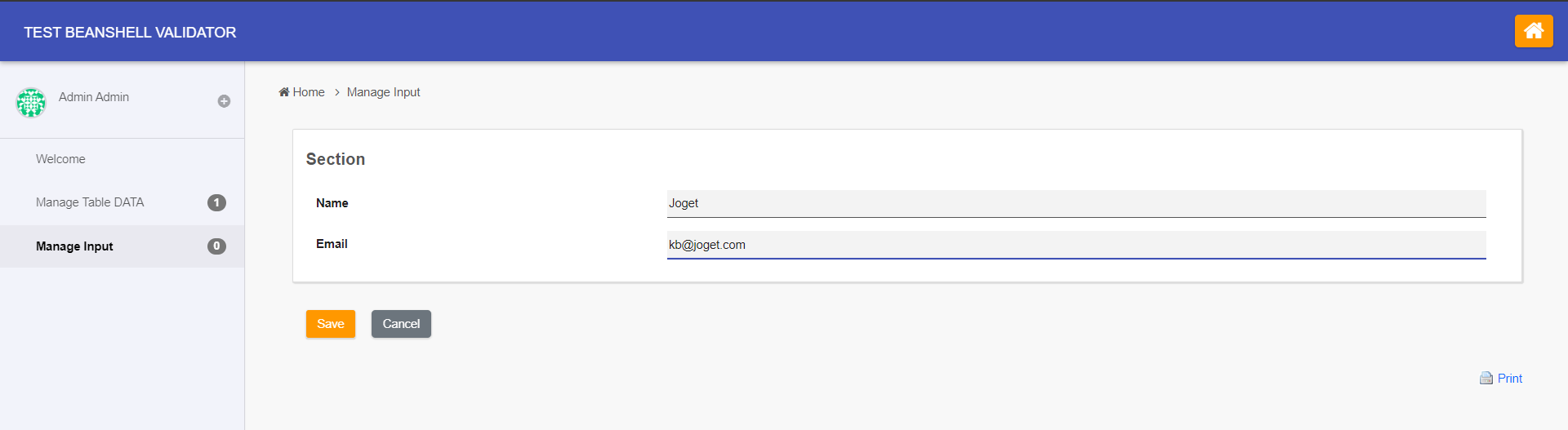The width and height of the screenshot is (1568, 430).
Task: Click the printer icon beside Print
Action: coord(1486,379)
